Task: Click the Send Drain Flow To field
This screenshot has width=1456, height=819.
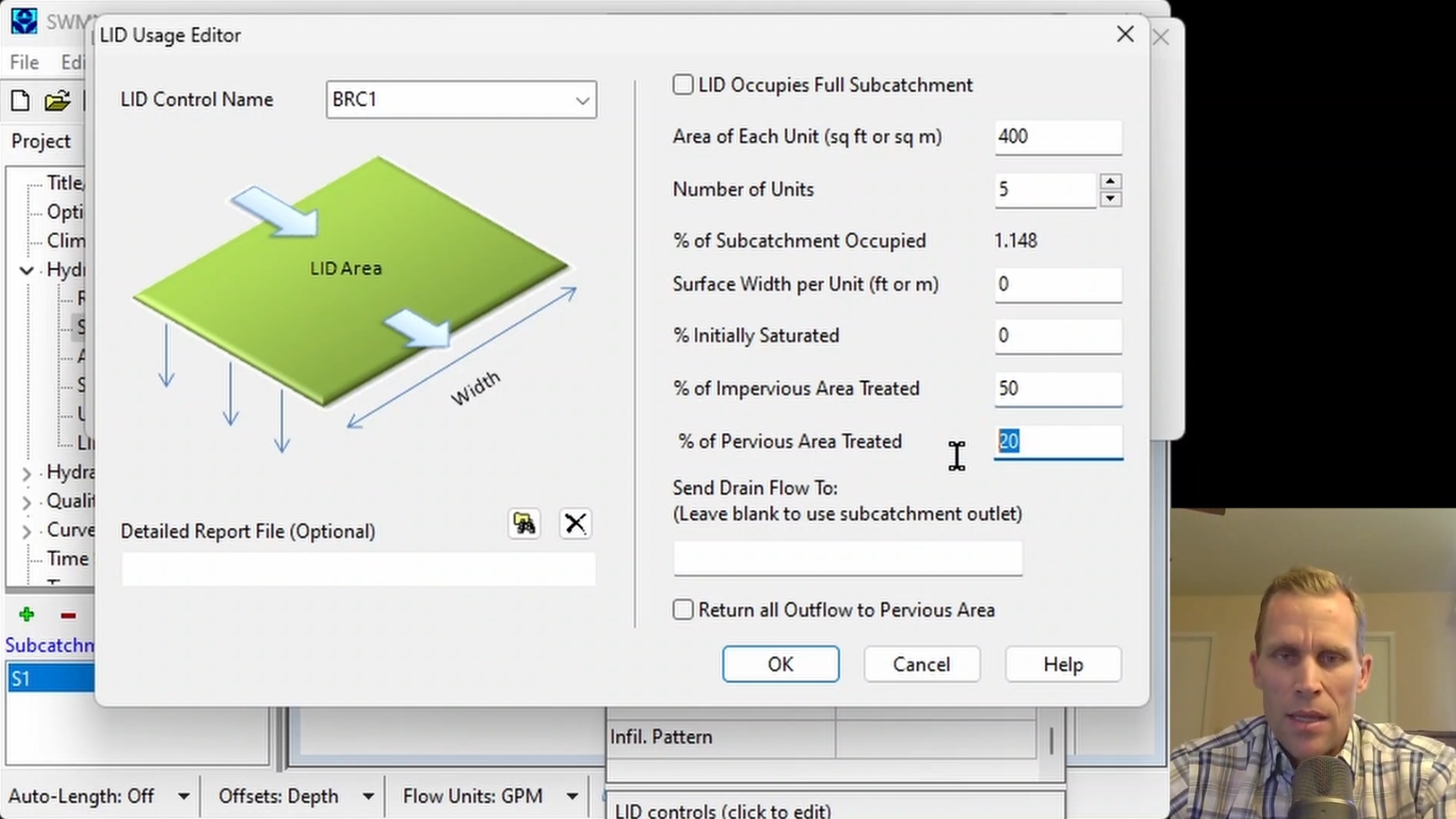Action: (x=848, y=558)
